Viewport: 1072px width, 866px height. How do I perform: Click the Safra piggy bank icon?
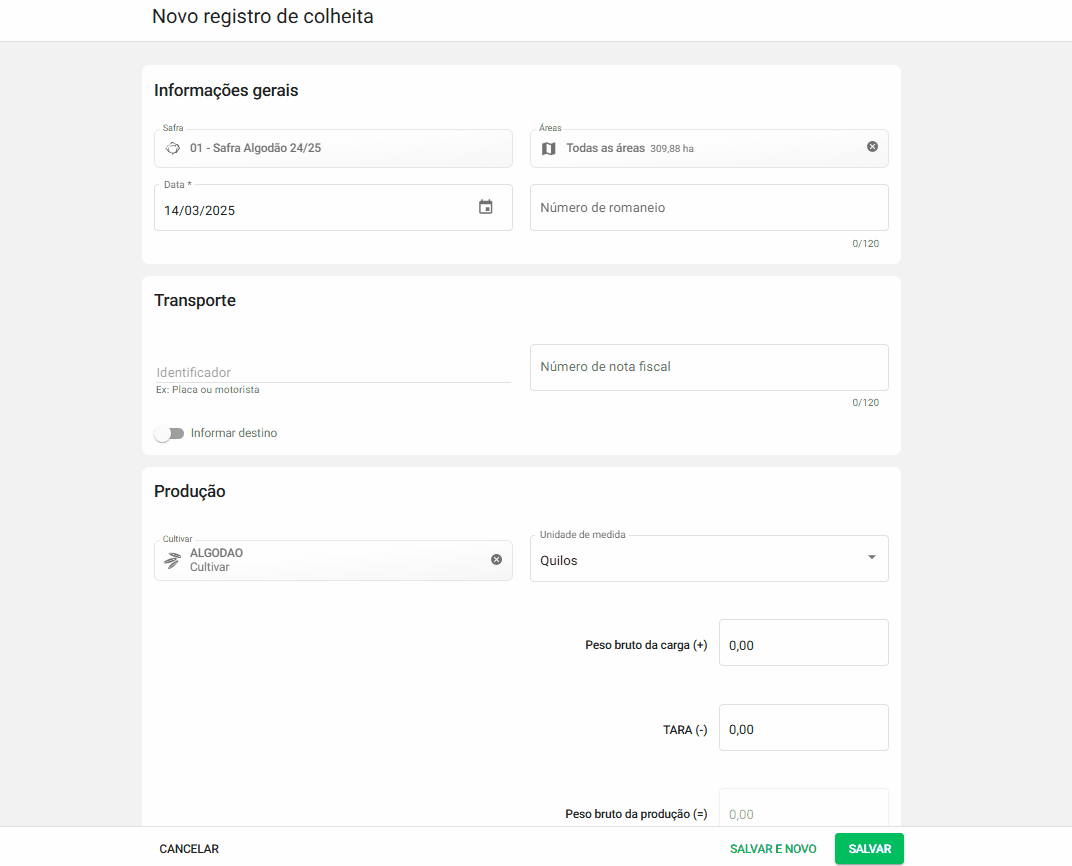coord(173,148)
